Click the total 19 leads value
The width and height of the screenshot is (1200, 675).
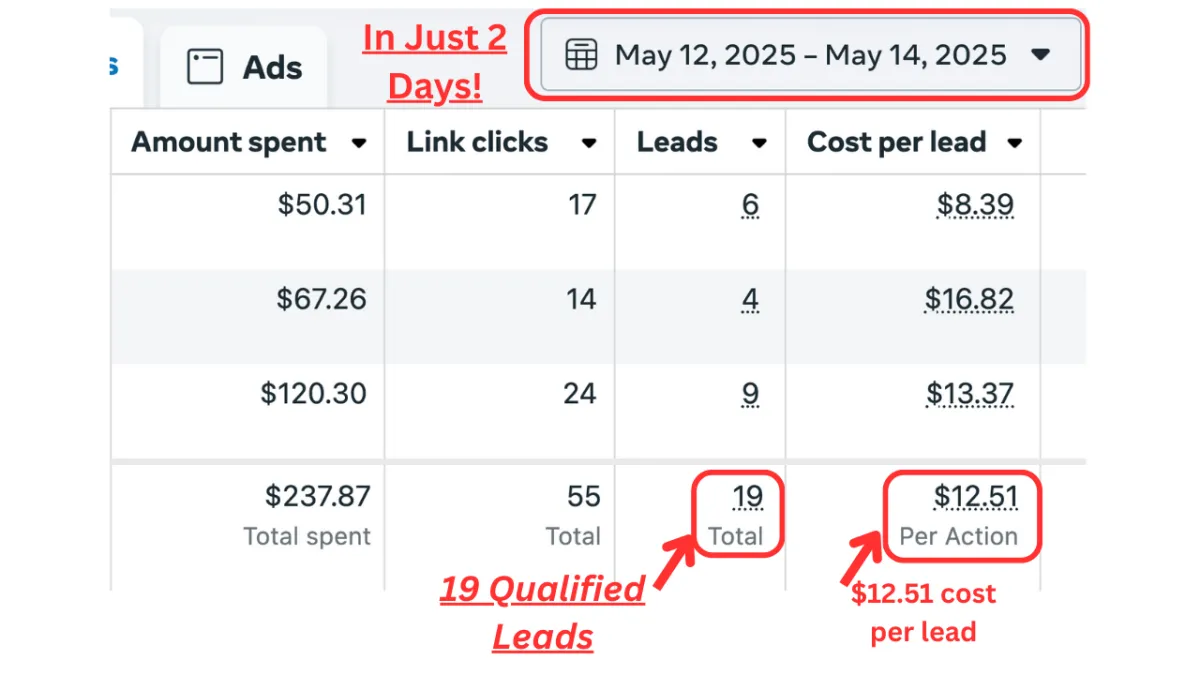click(x=748, y=496)
